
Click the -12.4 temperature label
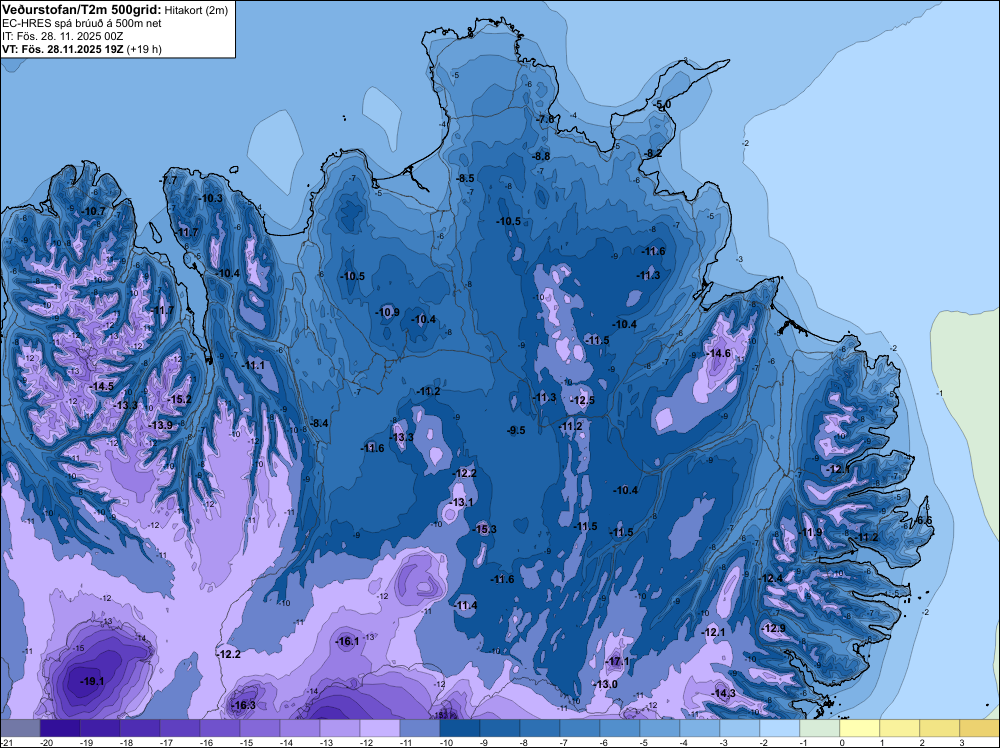[770, 578]
